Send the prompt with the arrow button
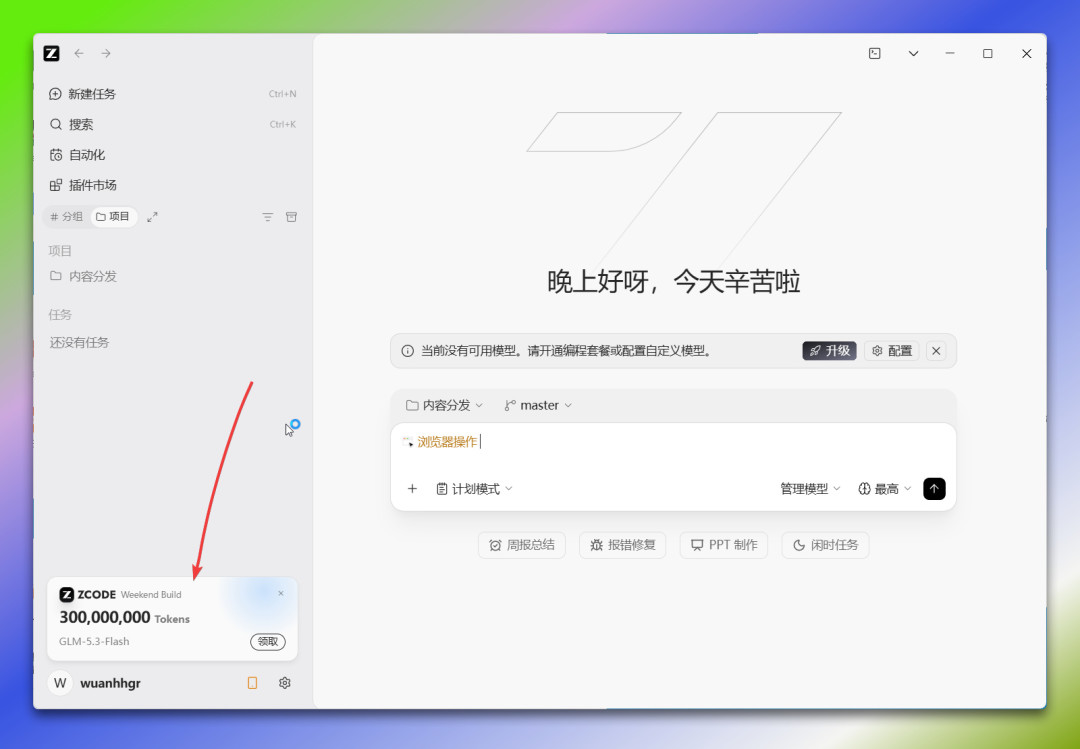The height and width of the screenshot is (749, 1080). (934, 489)
